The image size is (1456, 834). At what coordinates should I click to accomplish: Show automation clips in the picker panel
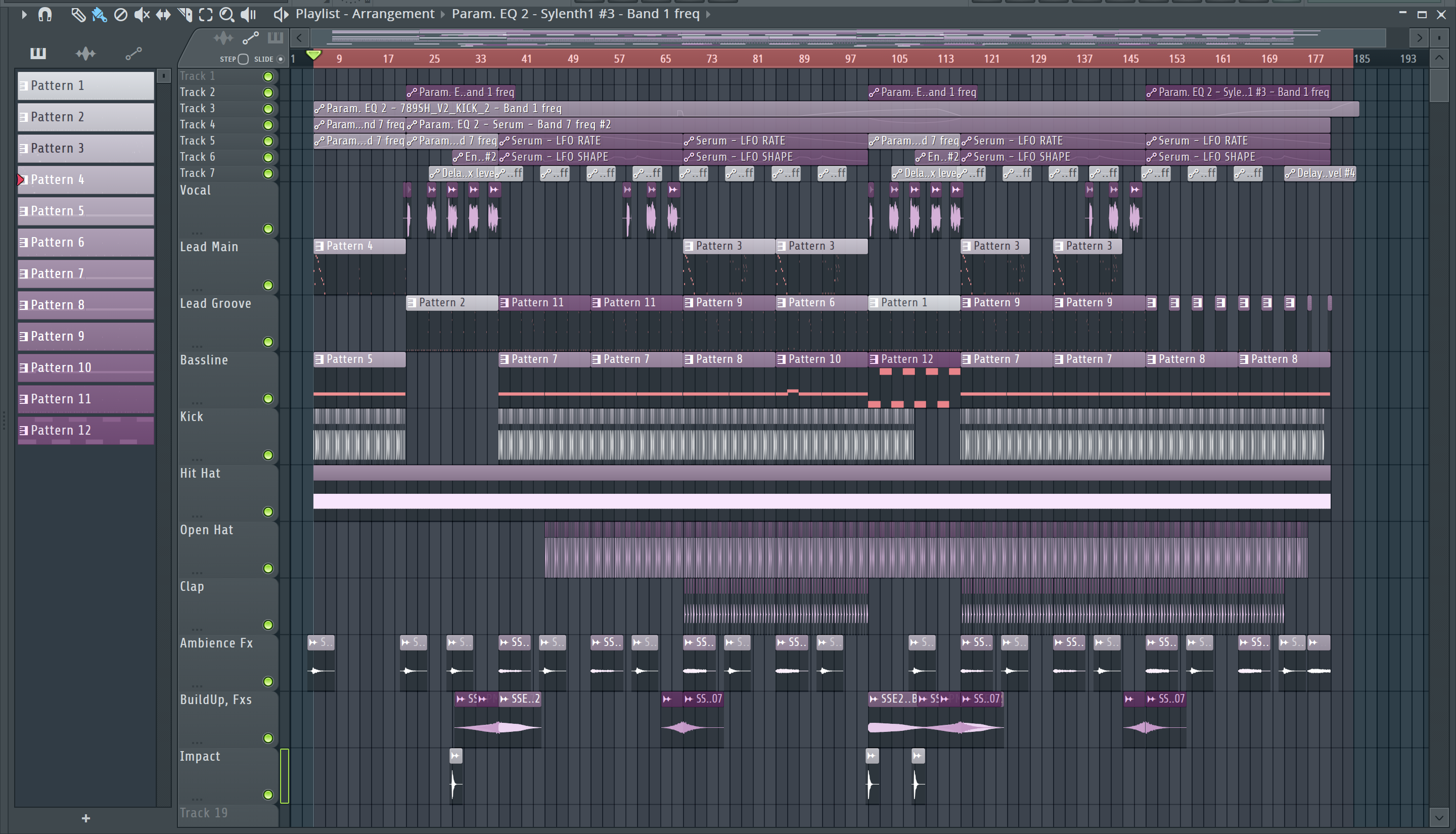coord(133,53)
